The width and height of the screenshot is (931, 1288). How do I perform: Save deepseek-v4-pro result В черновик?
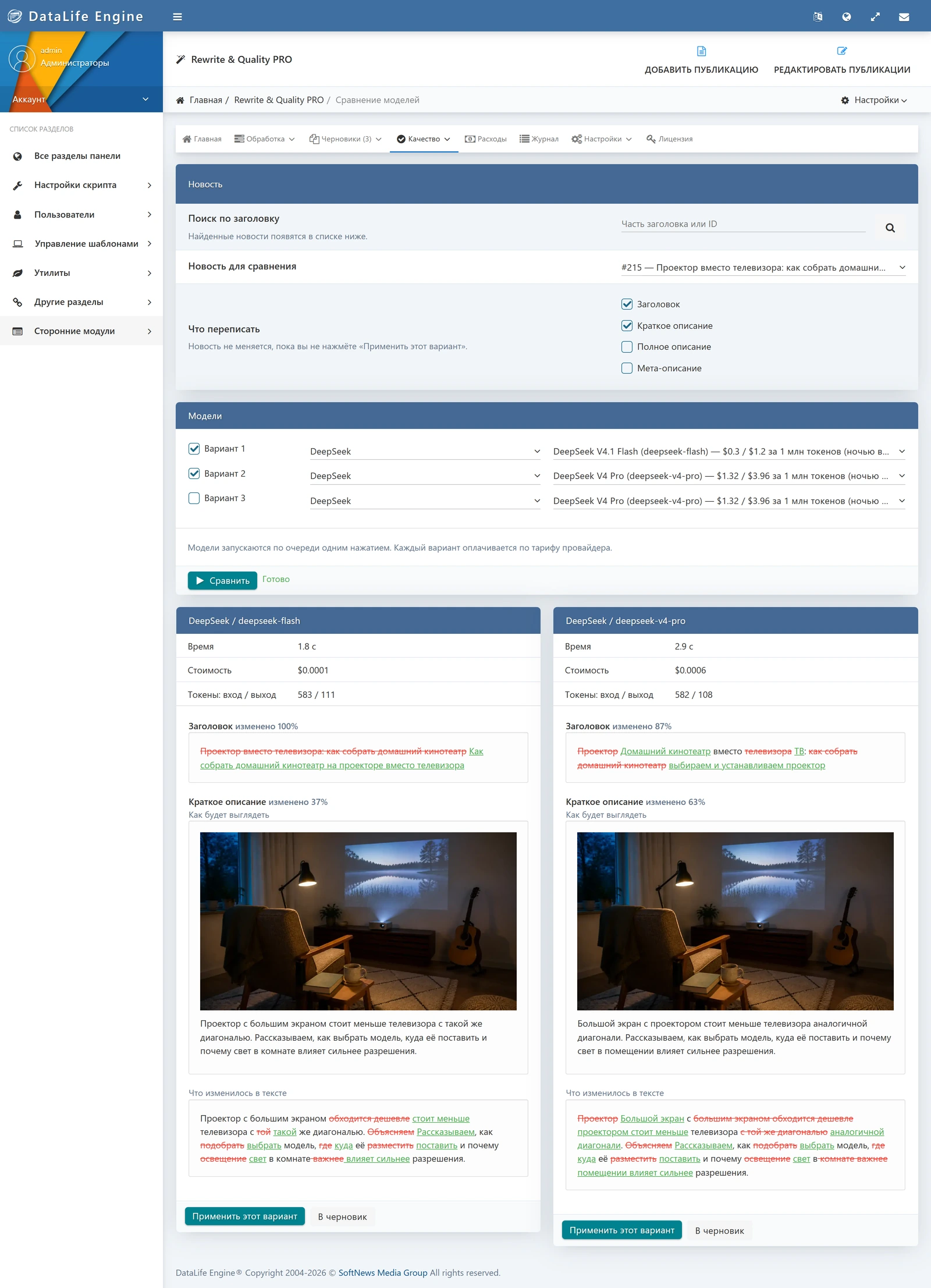click(x=719, y=1230)
